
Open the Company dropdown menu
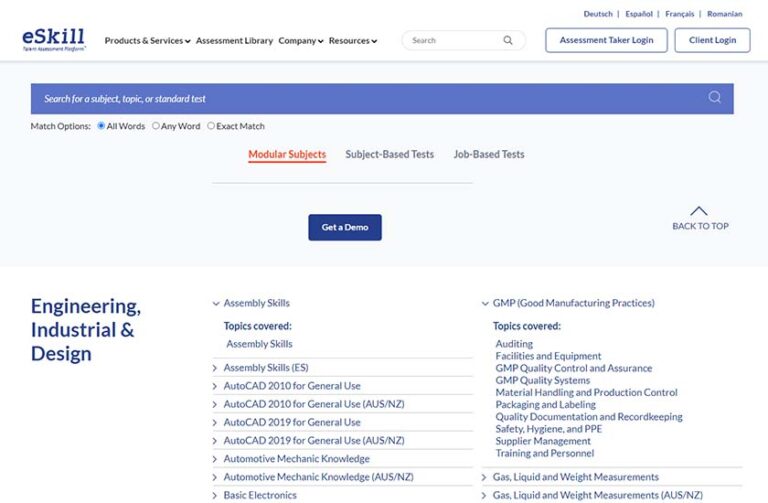pos(301,41)
